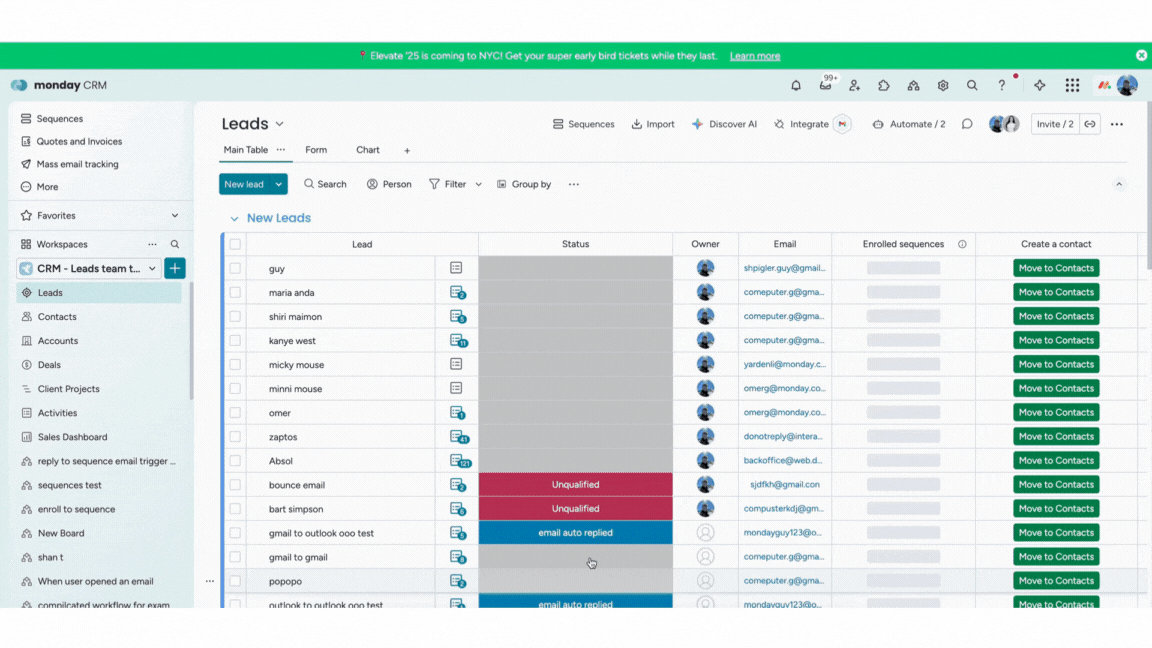Follow the Learn more banner link
1152x648 pixels.
755,56
